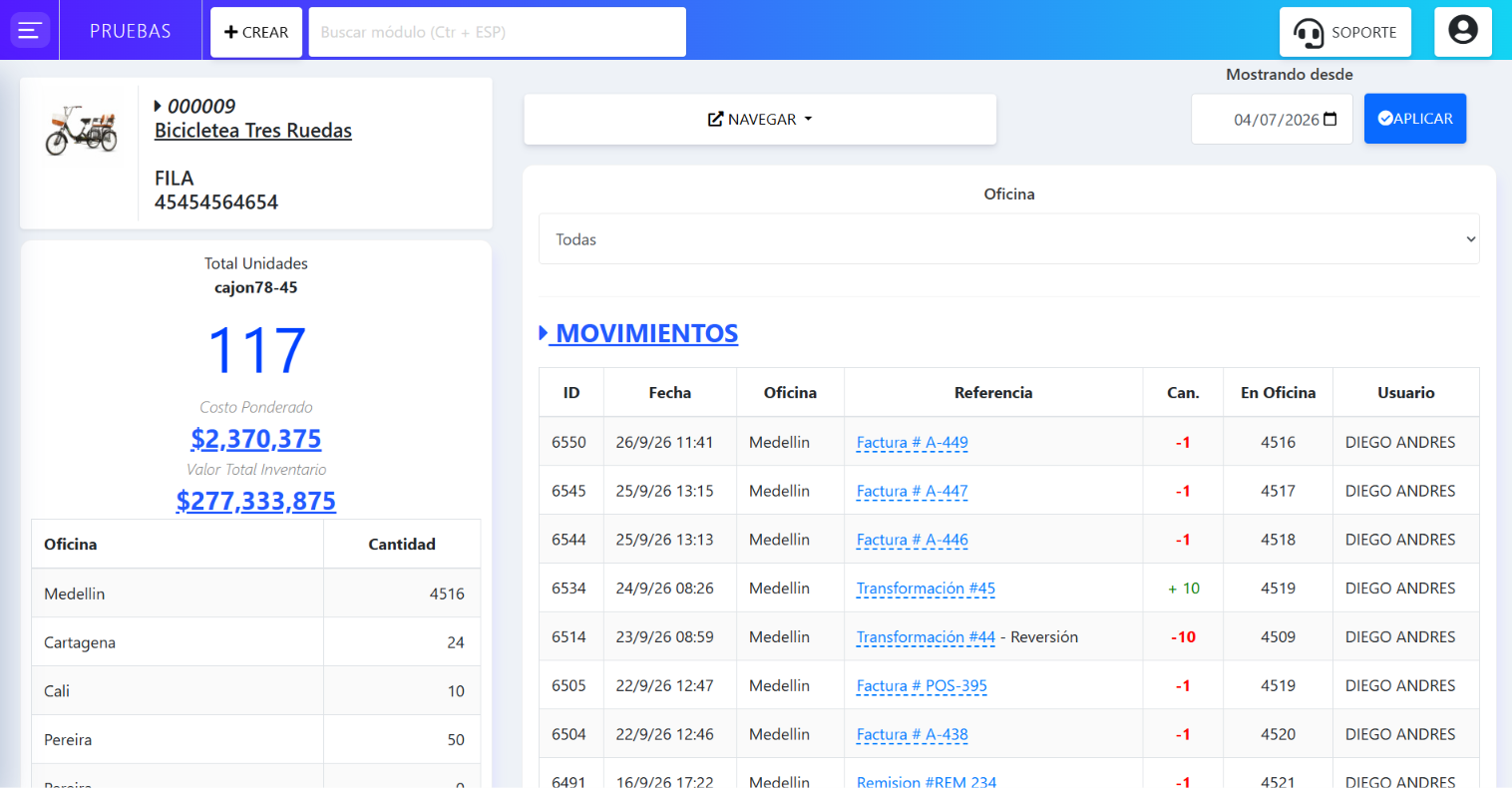Click the $2,370,375 costo ponderado link
This screenshot has width=1512, height=788.
coord(256,439)
